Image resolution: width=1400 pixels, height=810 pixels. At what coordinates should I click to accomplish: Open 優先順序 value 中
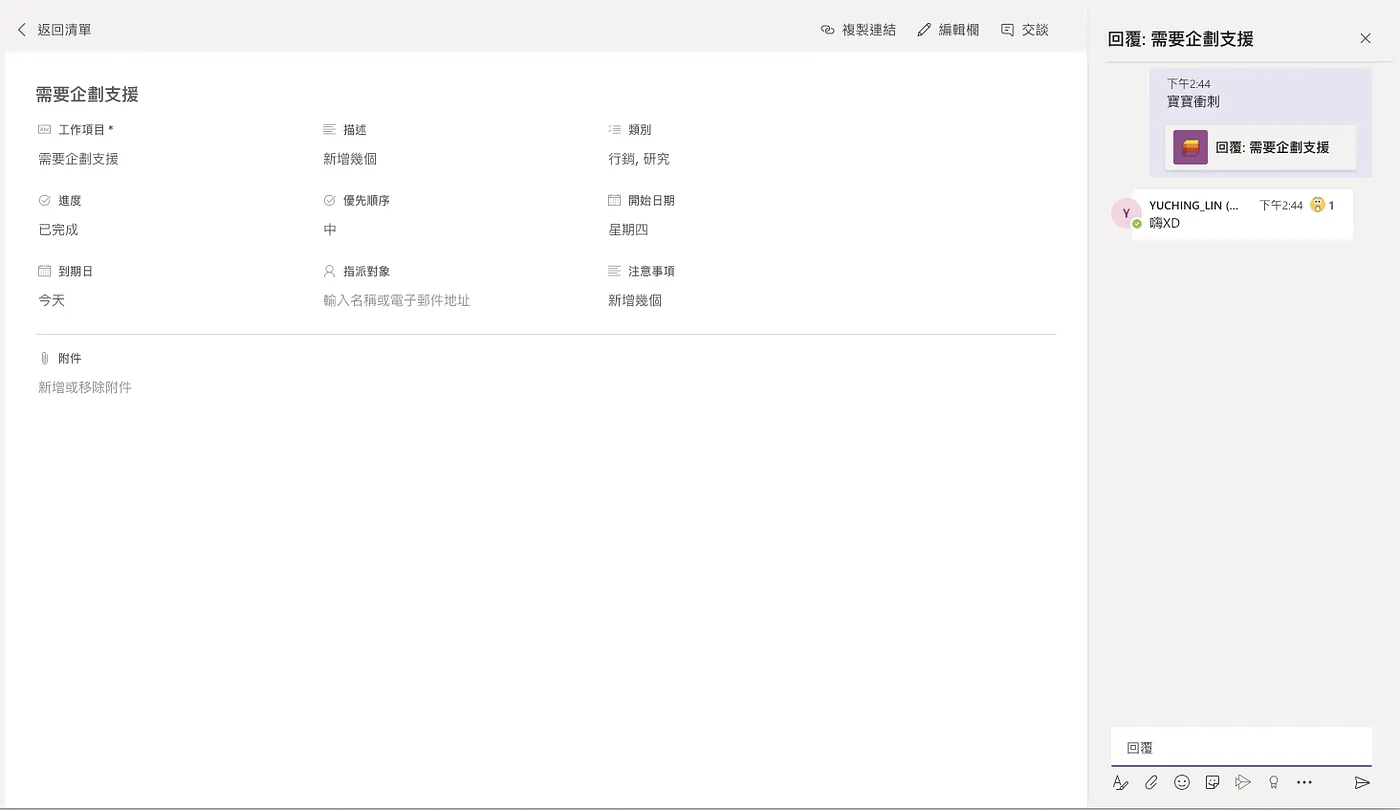pyautogui.click(x=330, y=230)
